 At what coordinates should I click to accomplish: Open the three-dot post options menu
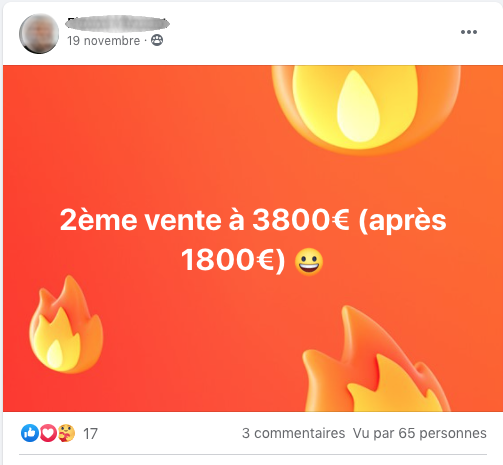coord(469,32)
